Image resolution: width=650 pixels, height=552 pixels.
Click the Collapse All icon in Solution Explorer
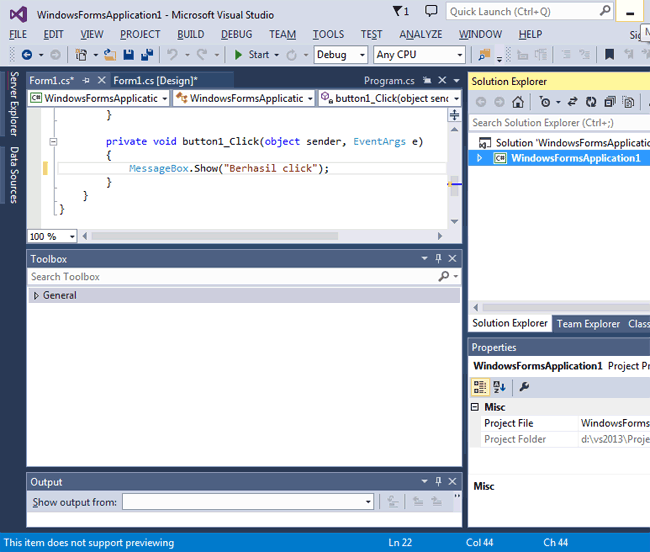pyautogui.click(x=610, y=102)
